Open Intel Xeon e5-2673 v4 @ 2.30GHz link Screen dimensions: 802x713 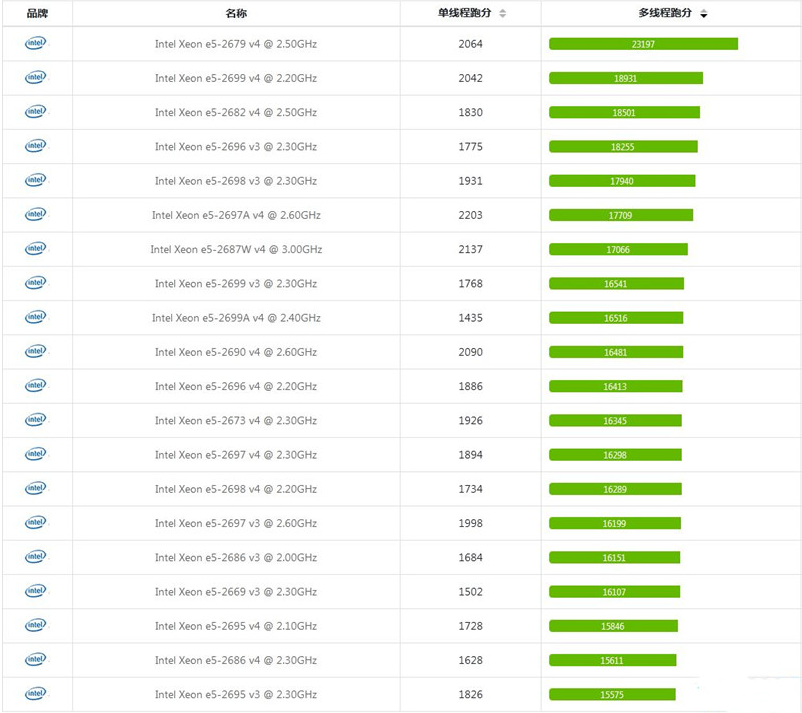point(236,420)
